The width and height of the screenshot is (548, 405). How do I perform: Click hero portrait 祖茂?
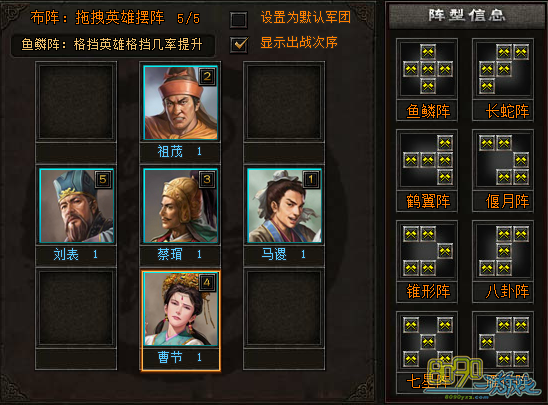tap(181, 103)
